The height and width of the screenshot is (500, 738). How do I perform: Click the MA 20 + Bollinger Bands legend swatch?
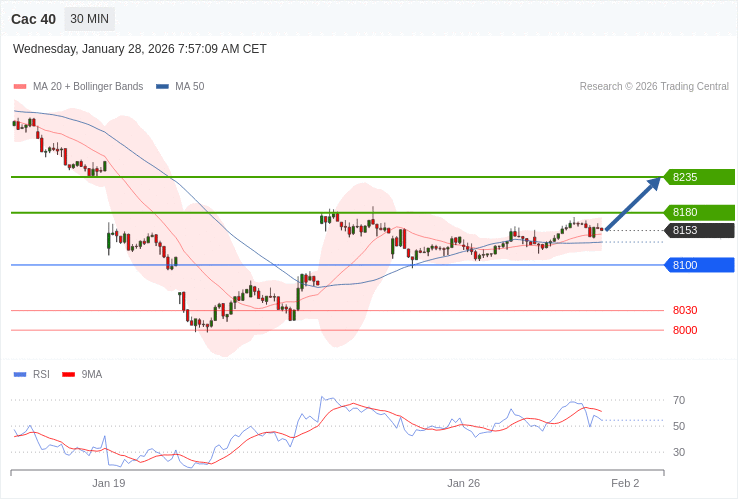click(x=20, y=87)
